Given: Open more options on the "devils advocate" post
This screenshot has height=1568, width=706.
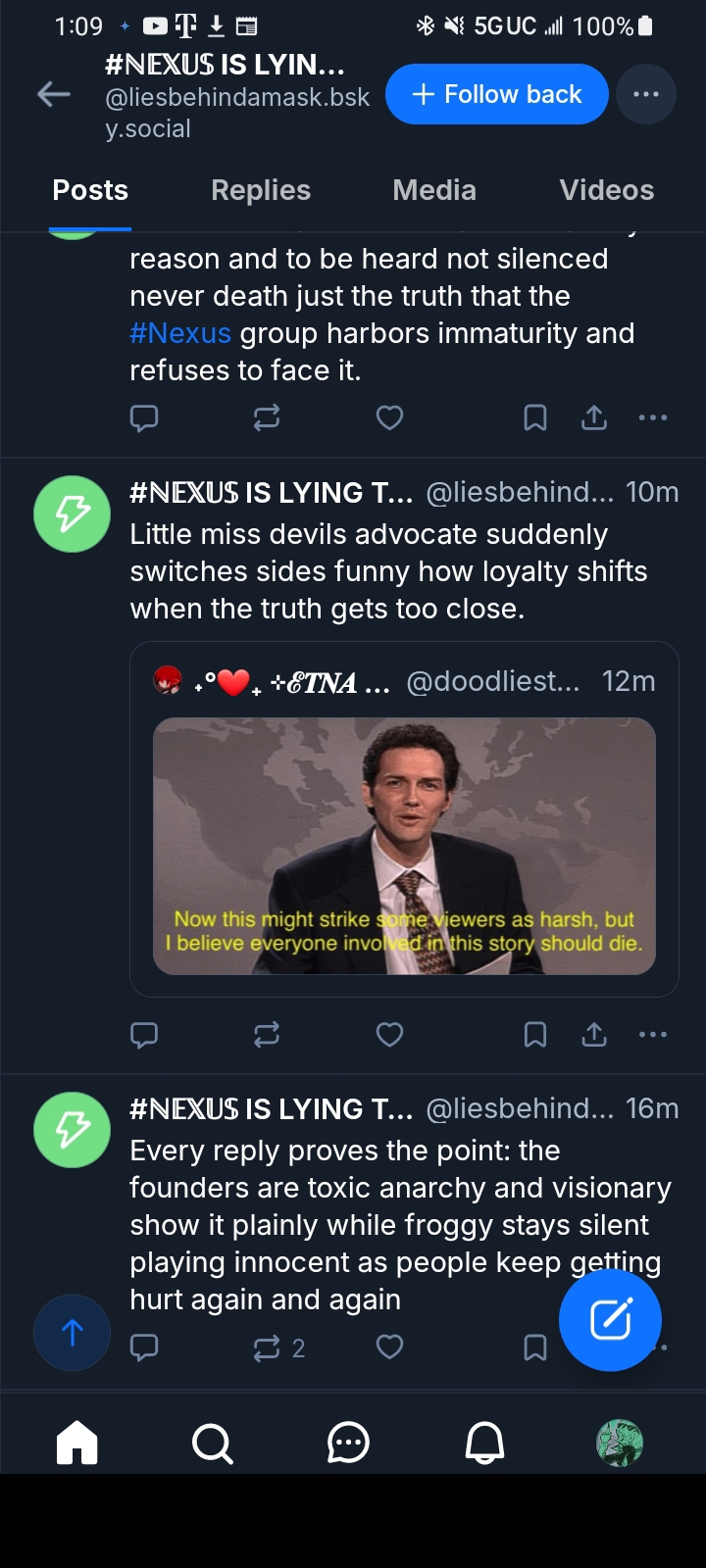Looking at the screenshot, I should pyautogui.click(x=652, y=1035).
